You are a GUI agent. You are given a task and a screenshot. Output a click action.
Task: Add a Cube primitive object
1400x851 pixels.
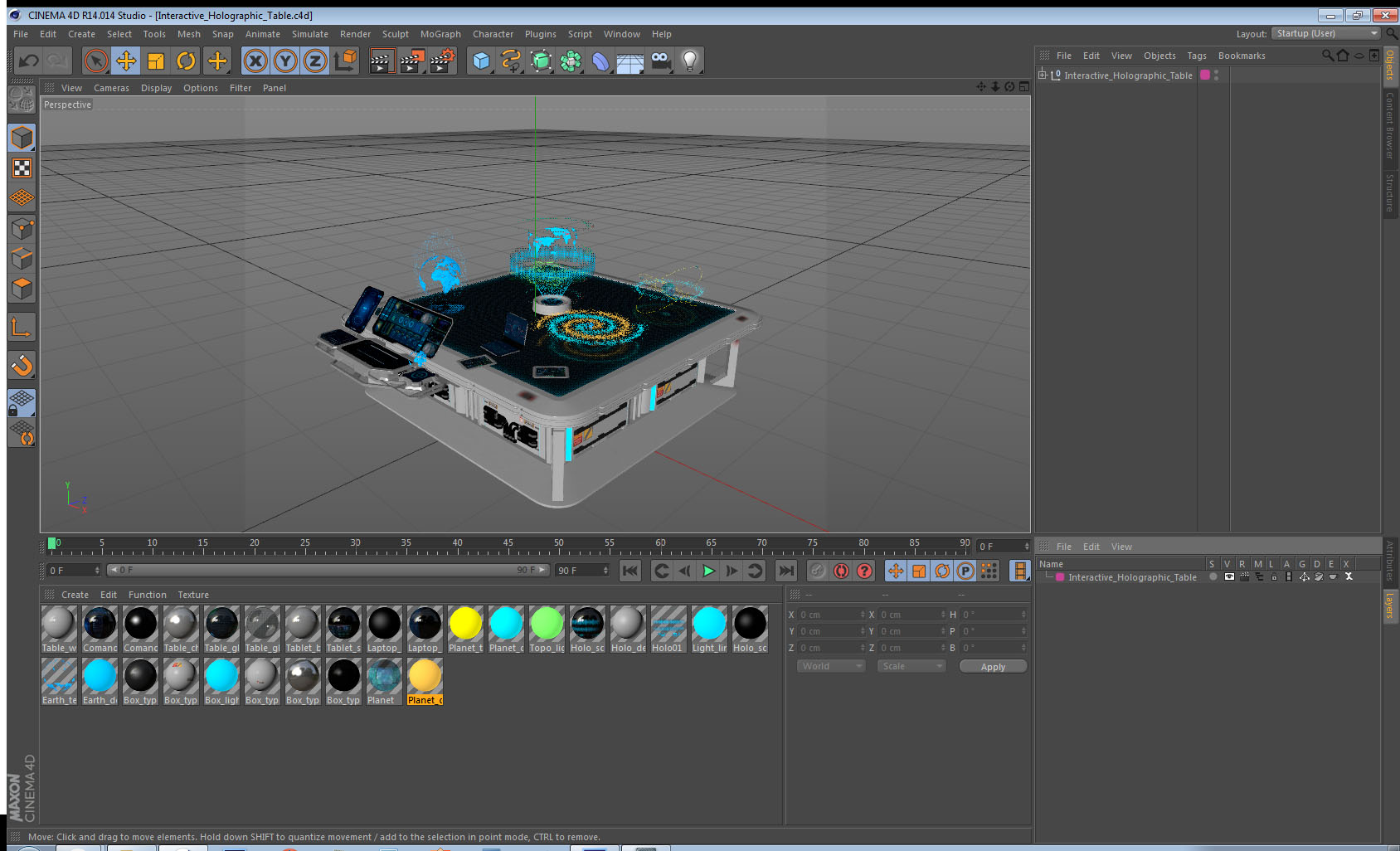481,61
